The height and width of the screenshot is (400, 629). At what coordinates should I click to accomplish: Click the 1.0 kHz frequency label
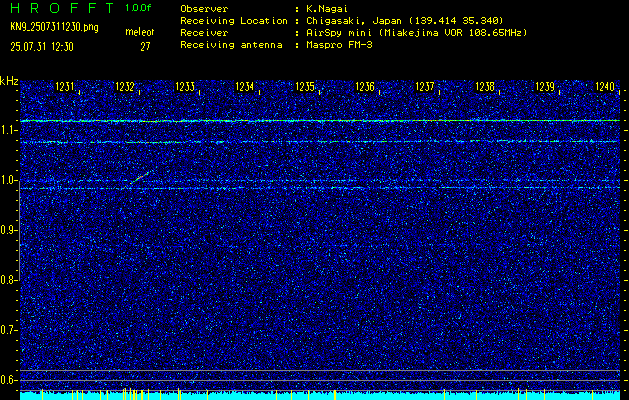pos(8,180)
